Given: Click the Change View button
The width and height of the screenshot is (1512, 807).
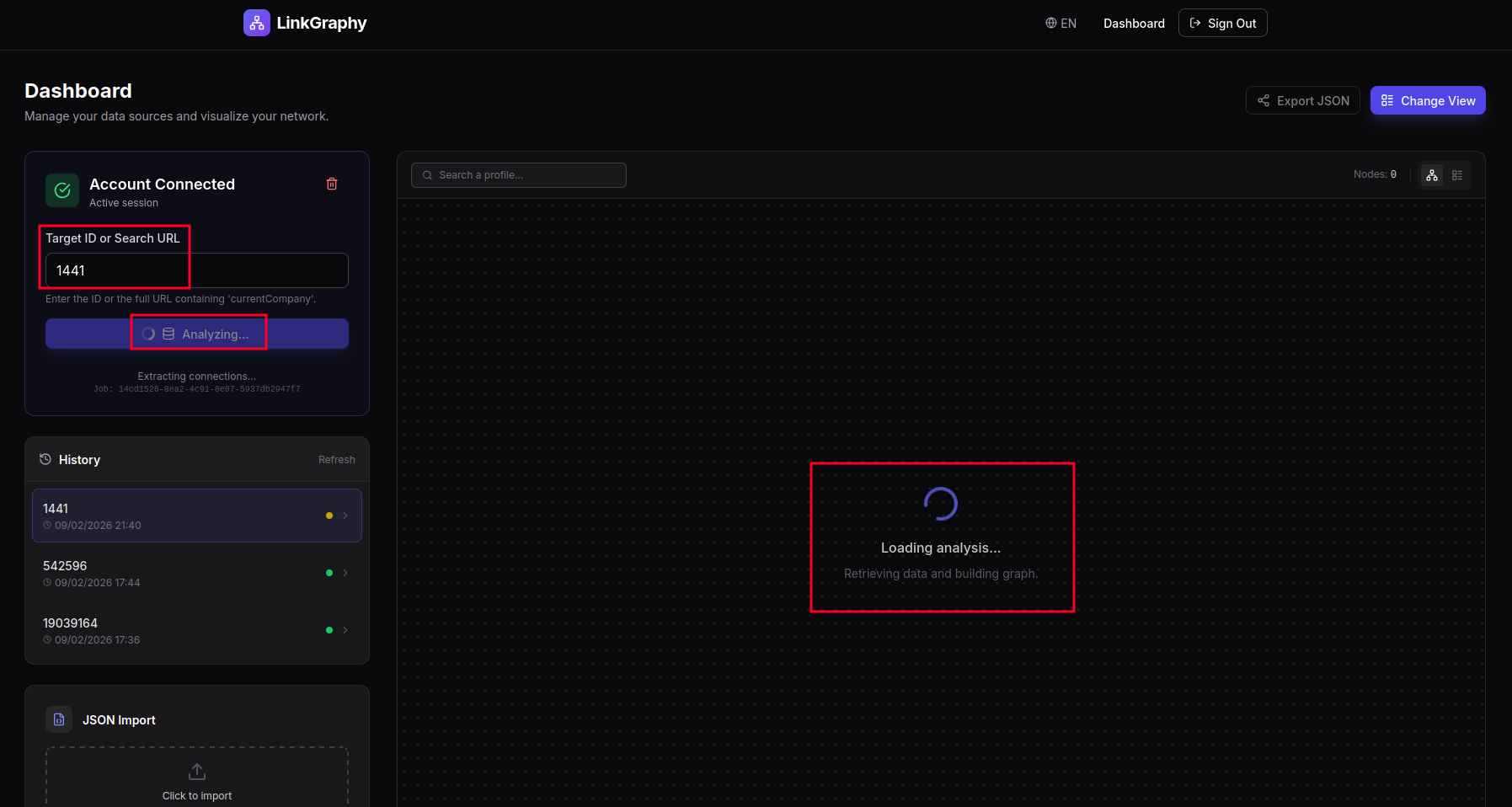Looking at the screenshot, I should [x=1428, y=100].
